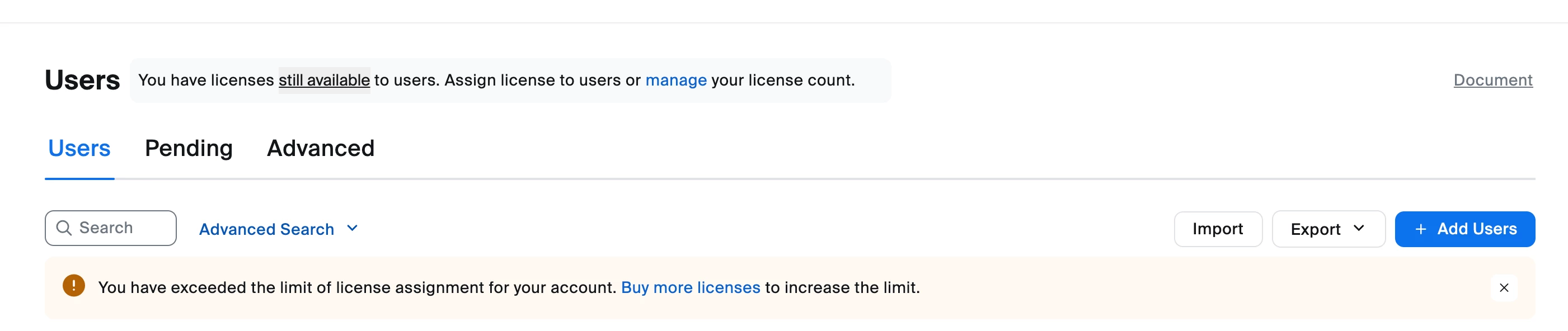Screen dimensions: 1568x331
Task: Click the bold Users page heading
Action: tap(82, 81)
